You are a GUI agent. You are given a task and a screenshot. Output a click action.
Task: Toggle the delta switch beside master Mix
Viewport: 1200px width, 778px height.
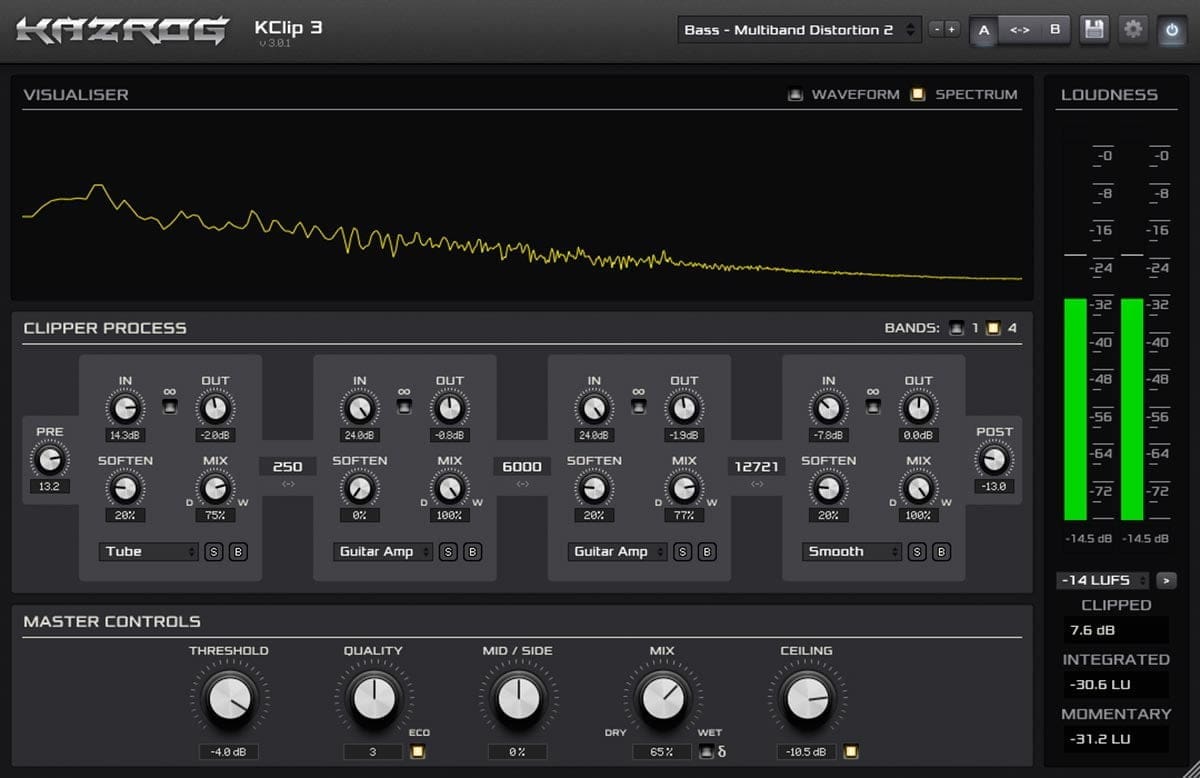click(706, 752)
